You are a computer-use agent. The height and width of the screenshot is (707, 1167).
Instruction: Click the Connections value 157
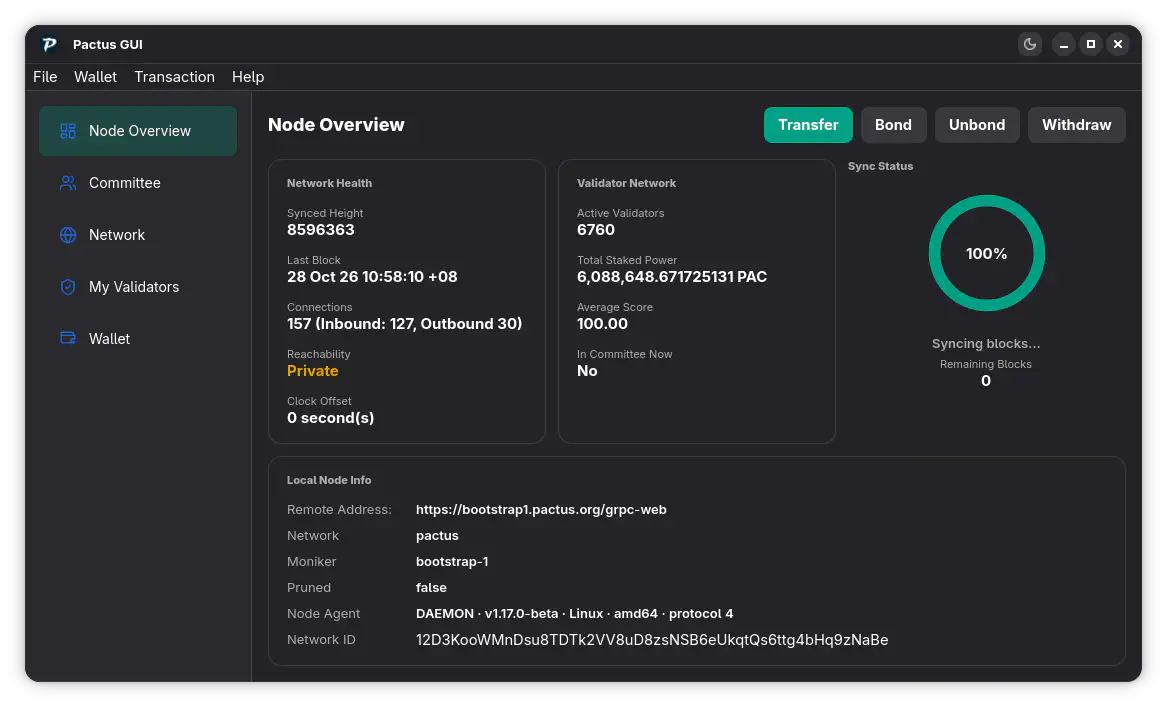coord(405,324)
